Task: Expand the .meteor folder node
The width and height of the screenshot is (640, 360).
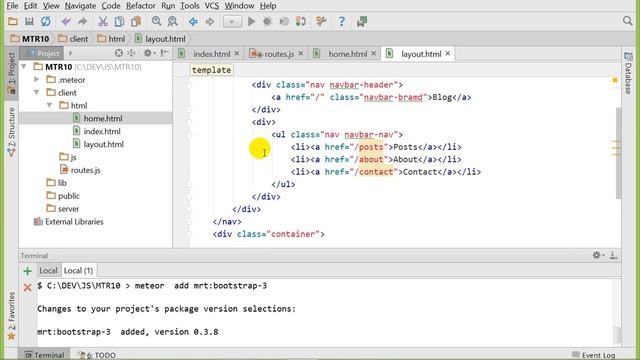Action: point(37,80)
